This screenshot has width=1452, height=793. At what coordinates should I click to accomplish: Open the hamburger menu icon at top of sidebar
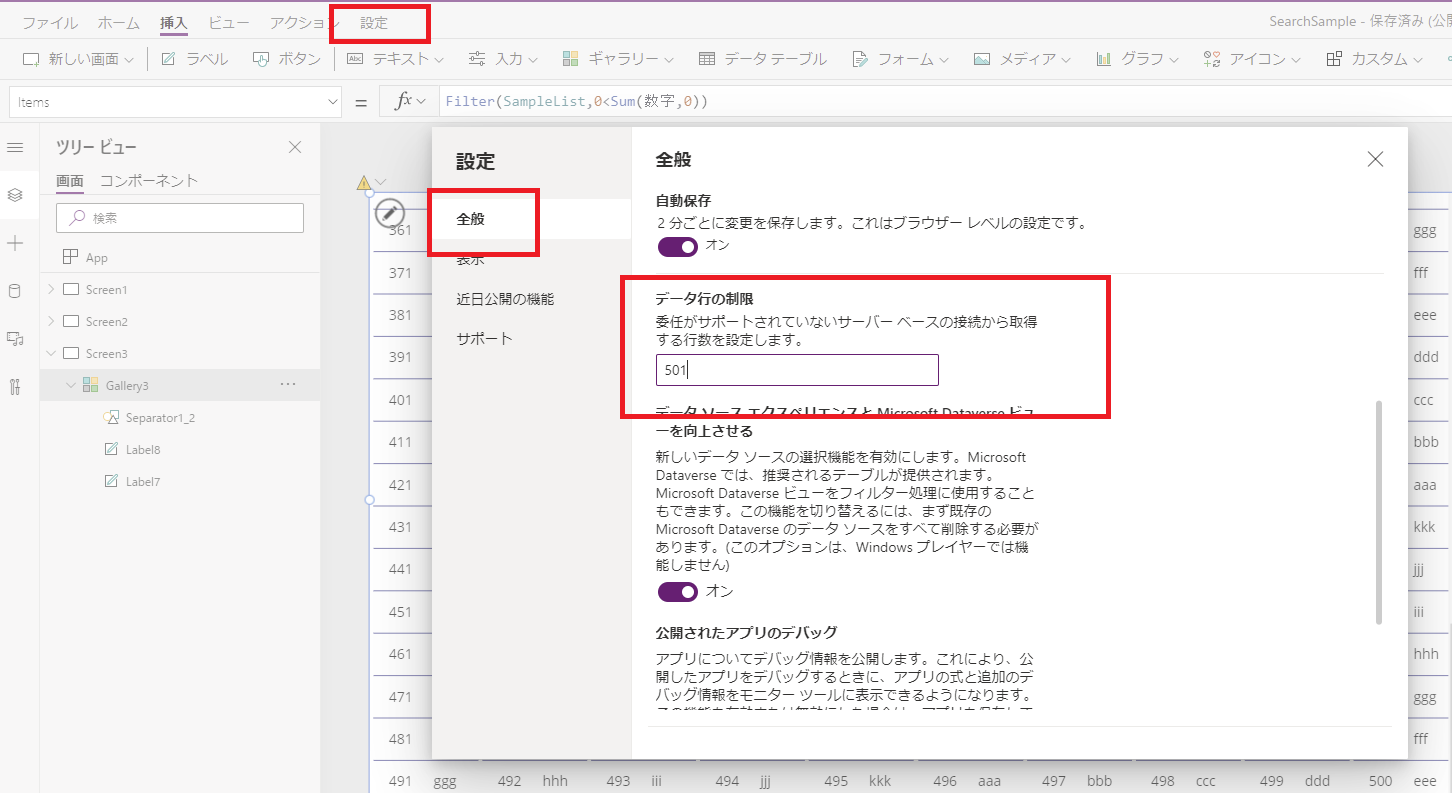pyautogui.click(x=16, y=147)
